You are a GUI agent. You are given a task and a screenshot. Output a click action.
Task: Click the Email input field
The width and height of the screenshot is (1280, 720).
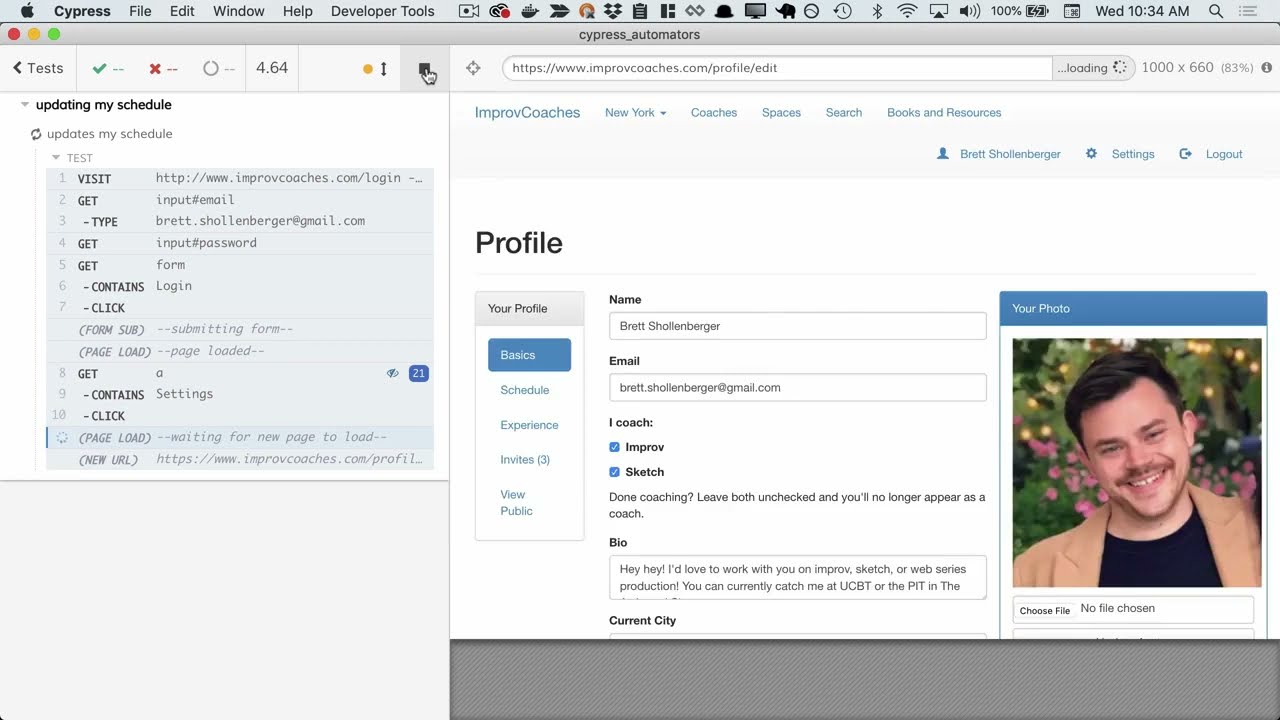point(798,388)
